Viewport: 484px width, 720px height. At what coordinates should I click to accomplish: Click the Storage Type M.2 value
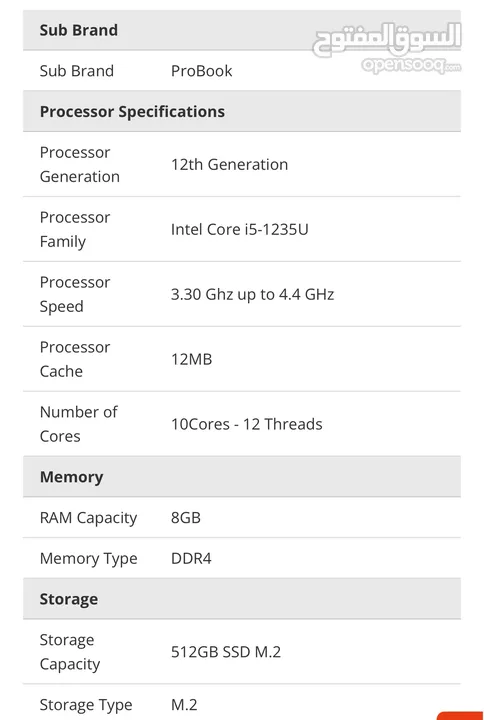184,704
